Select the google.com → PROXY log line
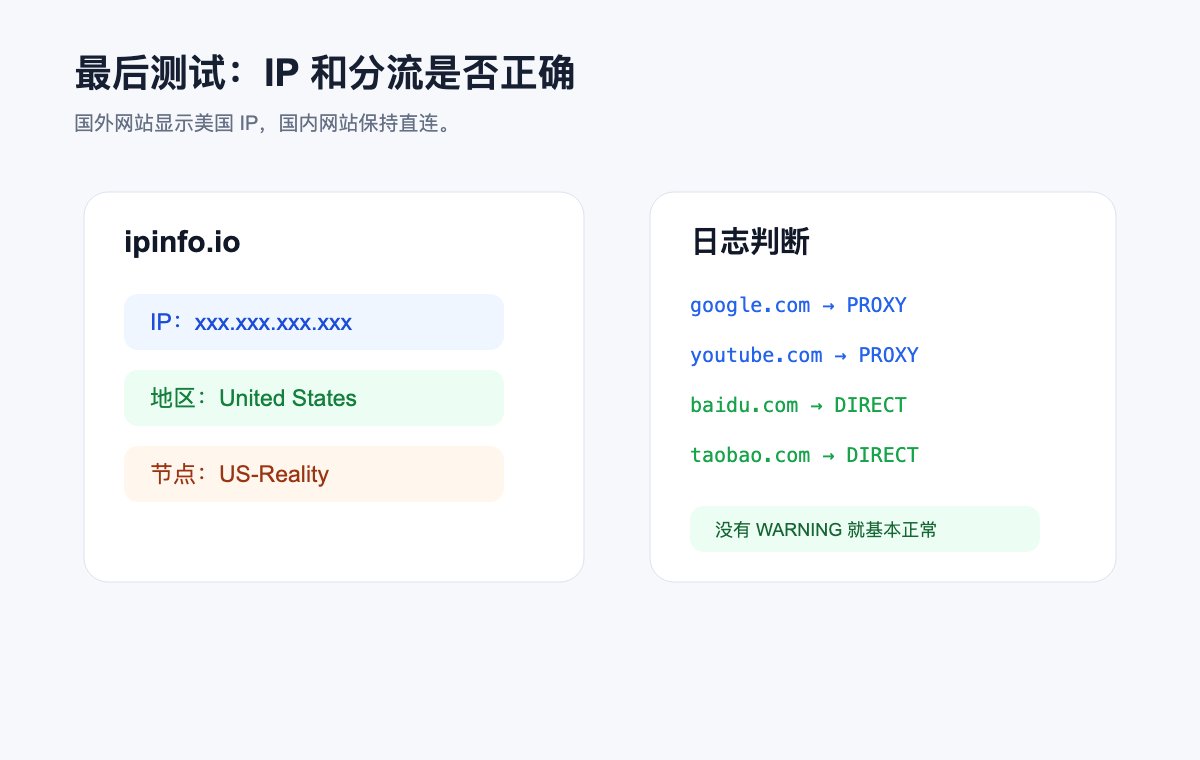1200x760 pixels. pos(798,305)
